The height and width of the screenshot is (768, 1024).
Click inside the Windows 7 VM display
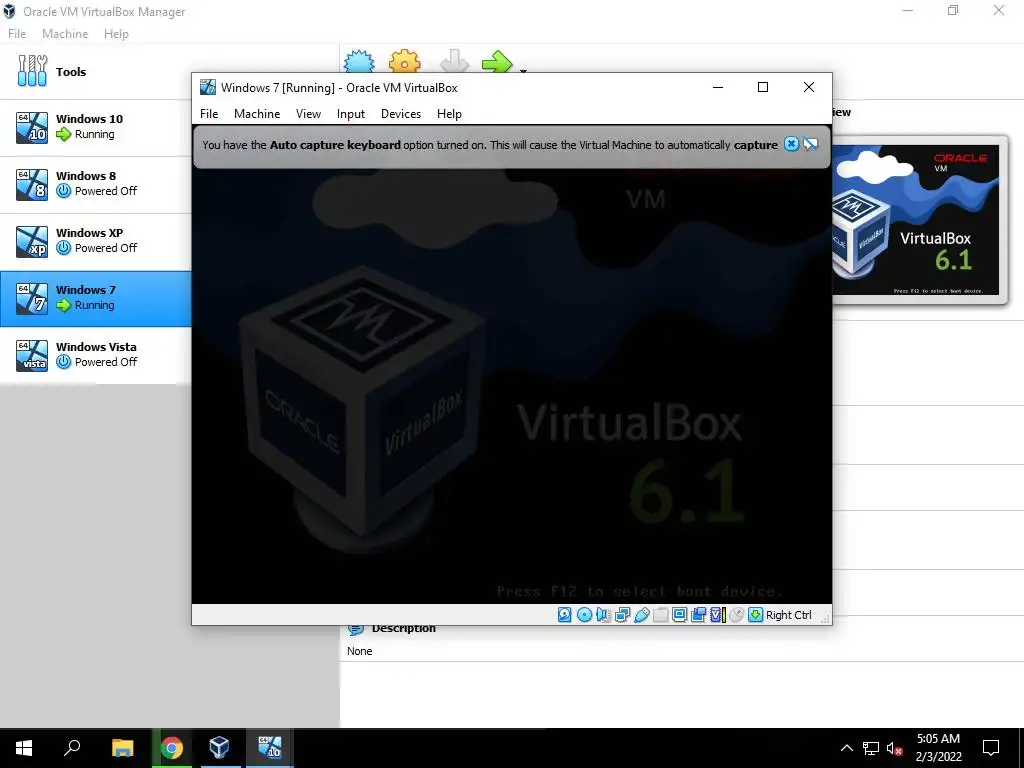tap(511, 385)
